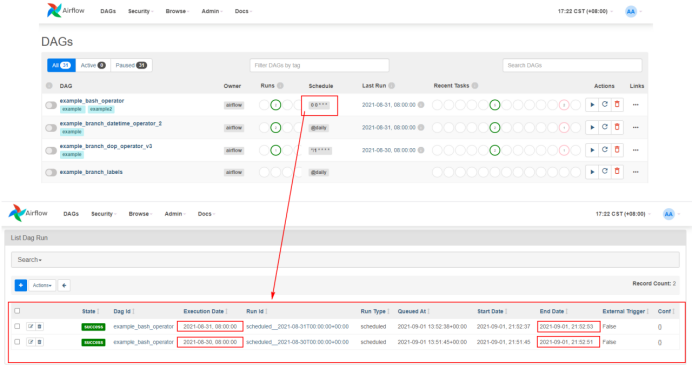The height and width of the screenshot is (369, 692).
Task: Open Admin dropdown on the DAGs page
Action: click(212, 11)
